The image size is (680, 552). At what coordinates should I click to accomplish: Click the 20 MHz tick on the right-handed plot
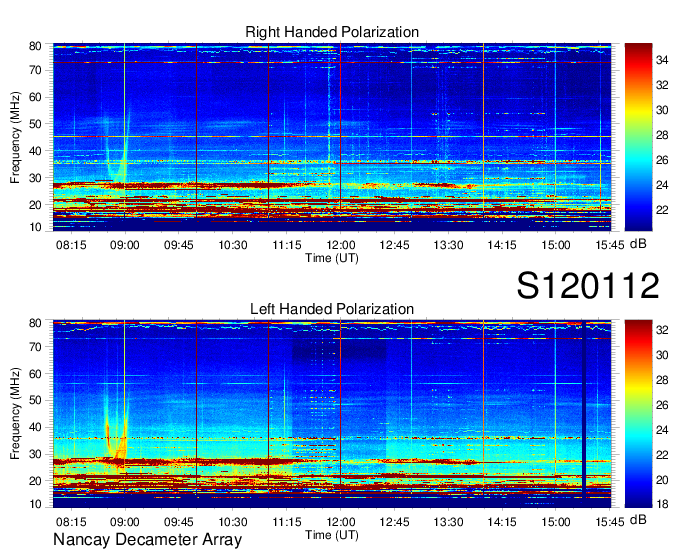tap(35, 205)
